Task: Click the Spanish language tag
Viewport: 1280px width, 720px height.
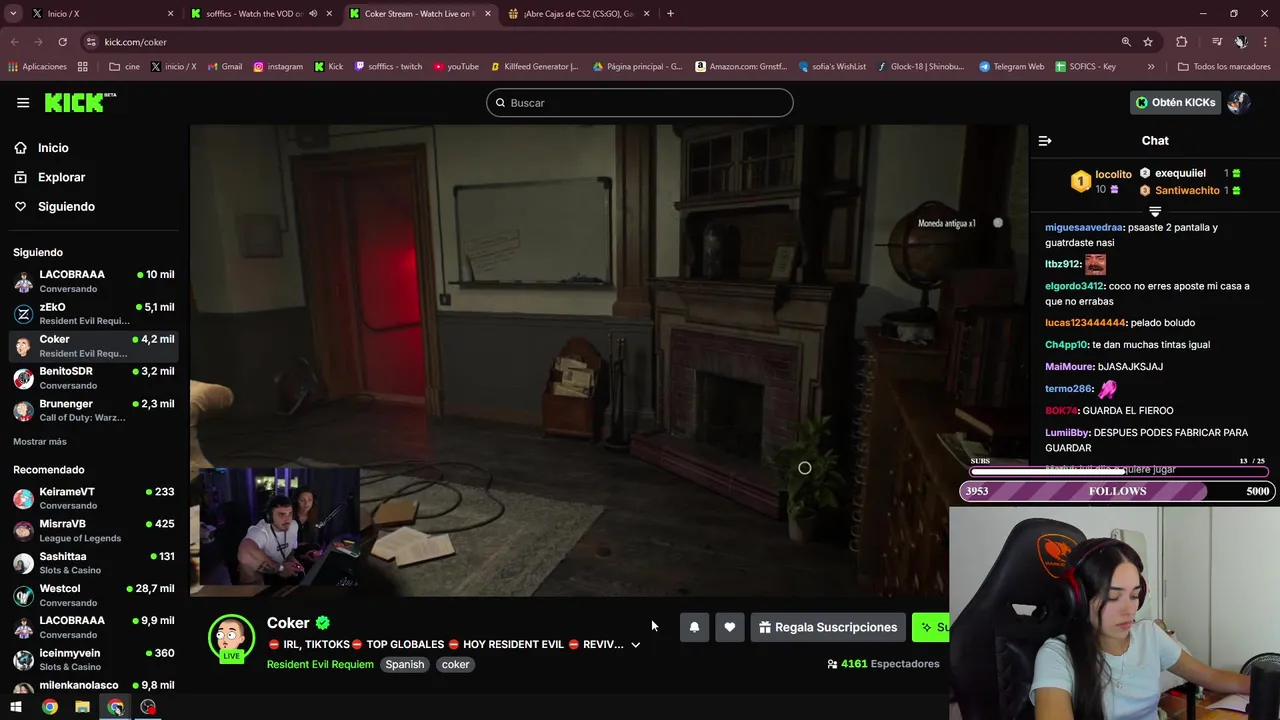Action: 405,664
